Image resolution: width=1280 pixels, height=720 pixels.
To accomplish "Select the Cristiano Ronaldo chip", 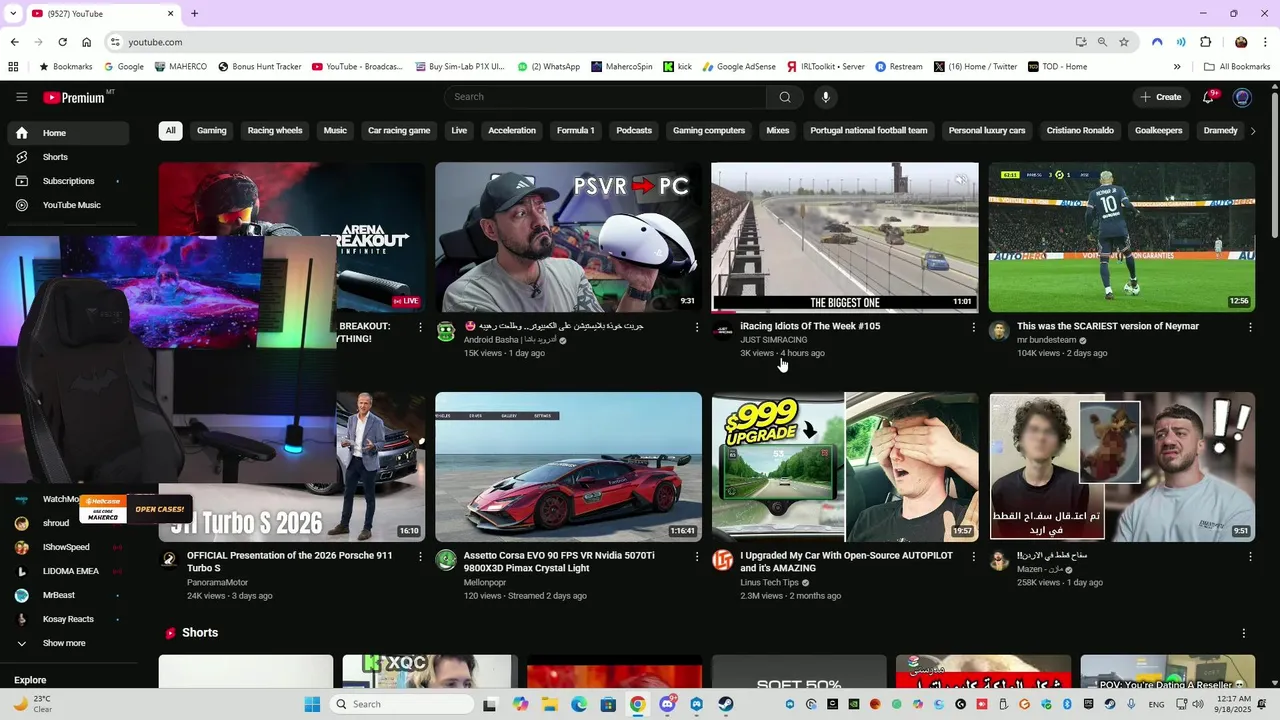I will (1080, 131).
